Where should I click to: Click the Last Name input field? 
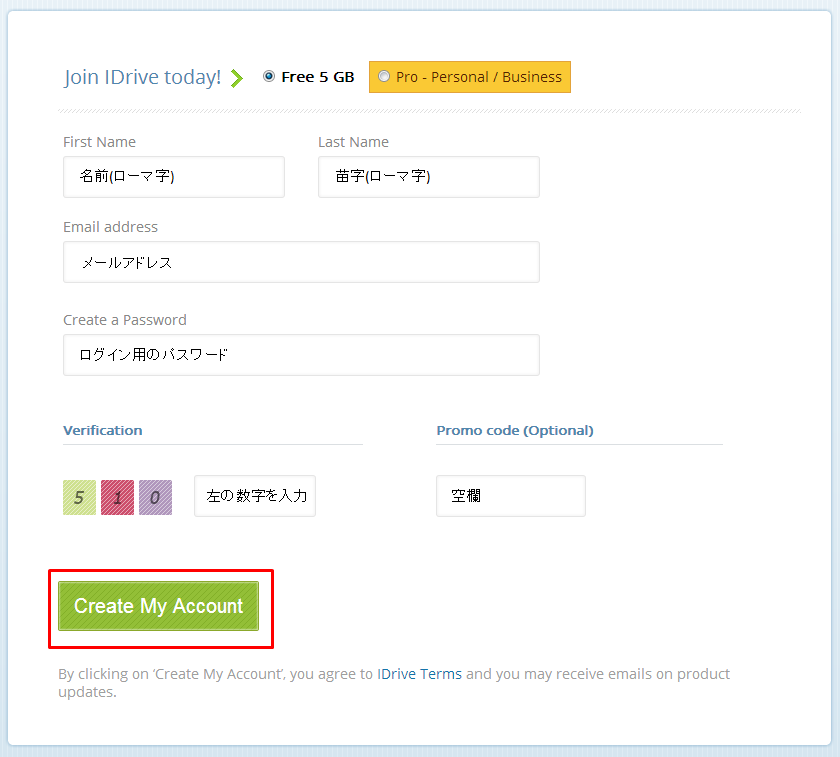point(429,177)
